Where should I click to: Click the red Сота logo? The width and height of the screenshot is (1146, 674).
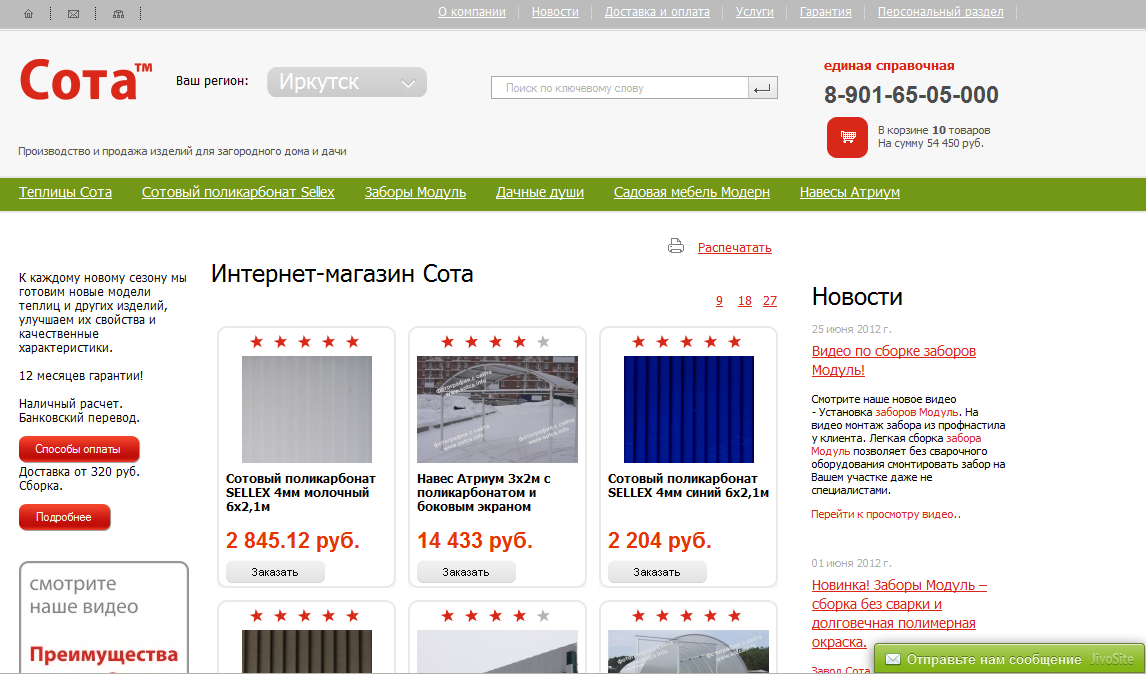(86, 80)
